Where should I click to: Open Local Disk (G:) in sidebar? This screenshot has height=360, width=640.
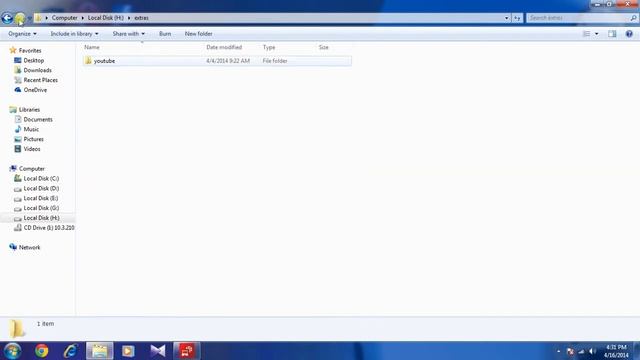41,208
